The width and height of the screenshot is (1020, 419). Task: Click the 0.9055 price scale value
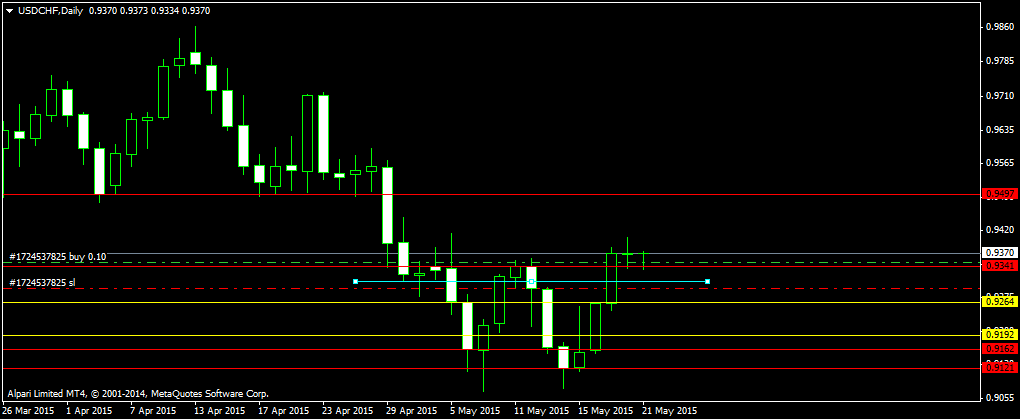point(1000,396)
